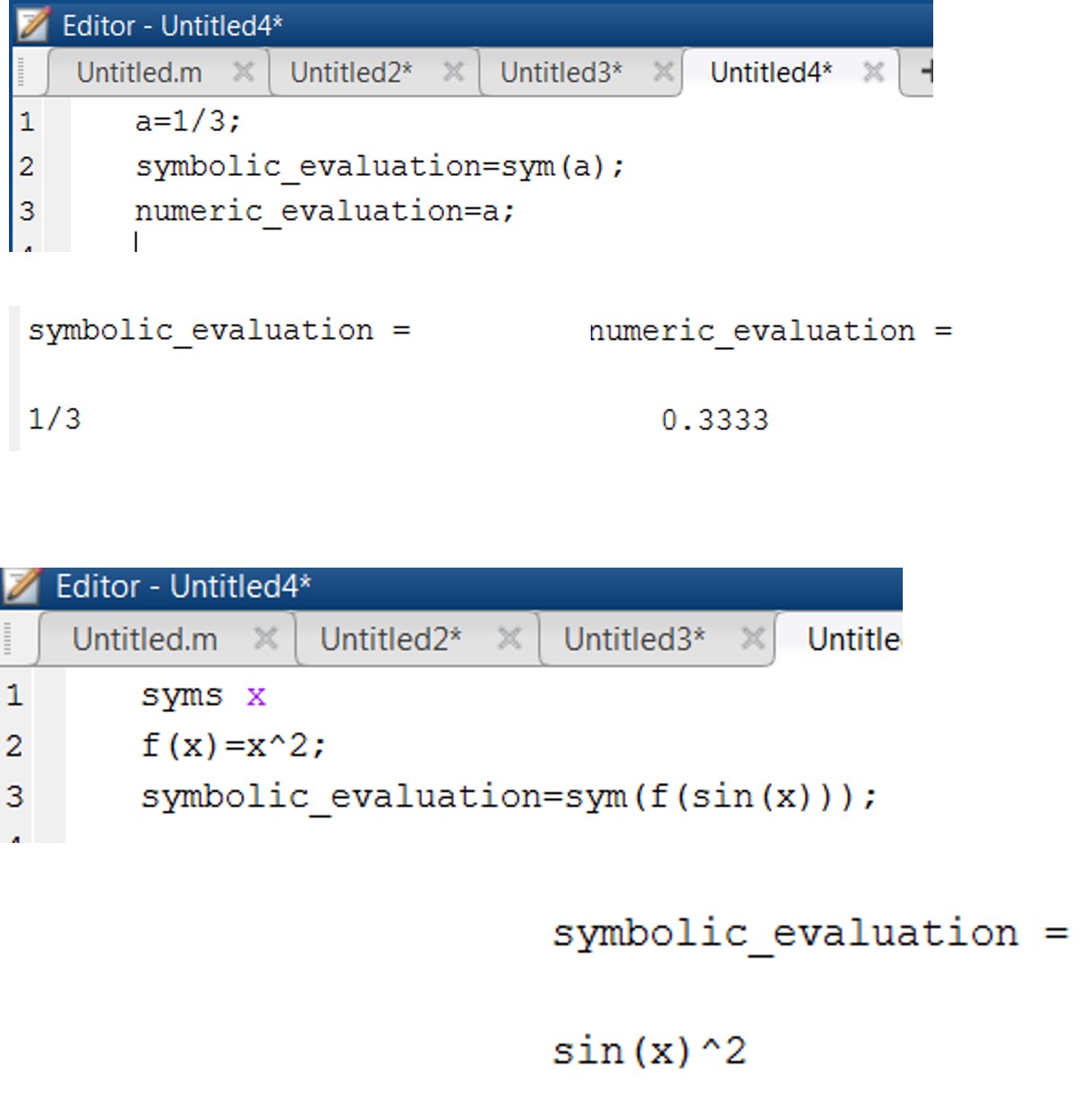Select Untitled2* tab in bottom editor
1091x1120 pixels.
point(391,638)
